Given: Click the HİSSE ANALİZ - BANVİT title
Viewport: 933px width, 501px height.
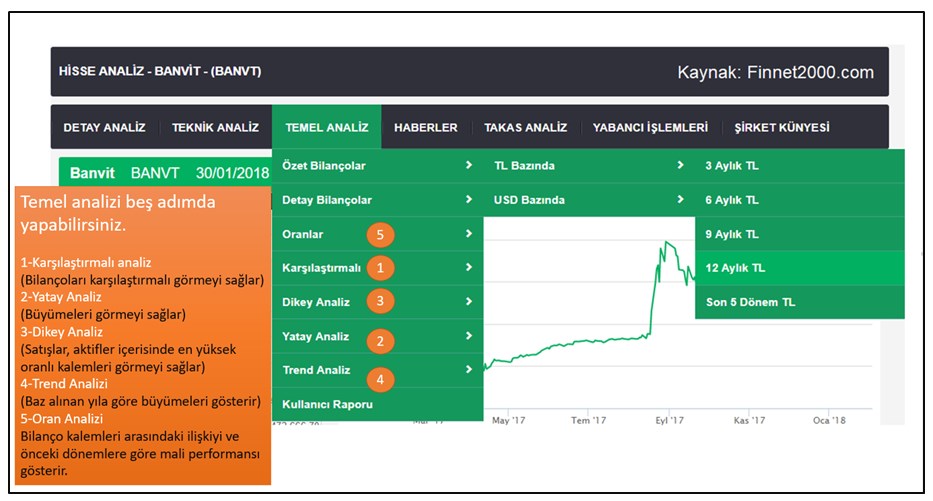Looking at the screenshot, I should click(x=160, y=71).
